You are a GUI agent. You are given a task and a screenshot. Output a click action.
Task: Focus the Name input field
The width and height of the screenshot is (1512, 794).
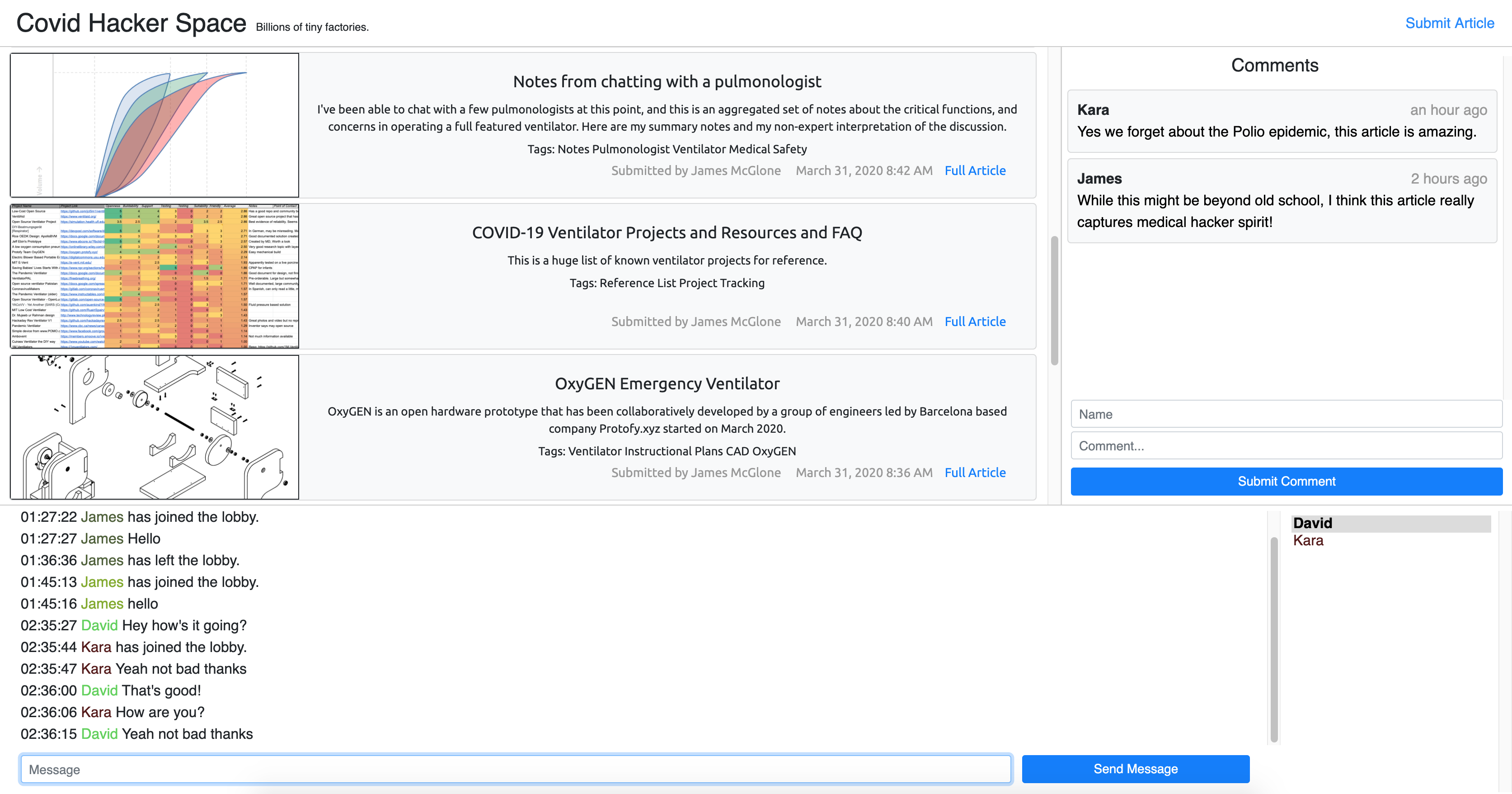tap(1286, 414)
